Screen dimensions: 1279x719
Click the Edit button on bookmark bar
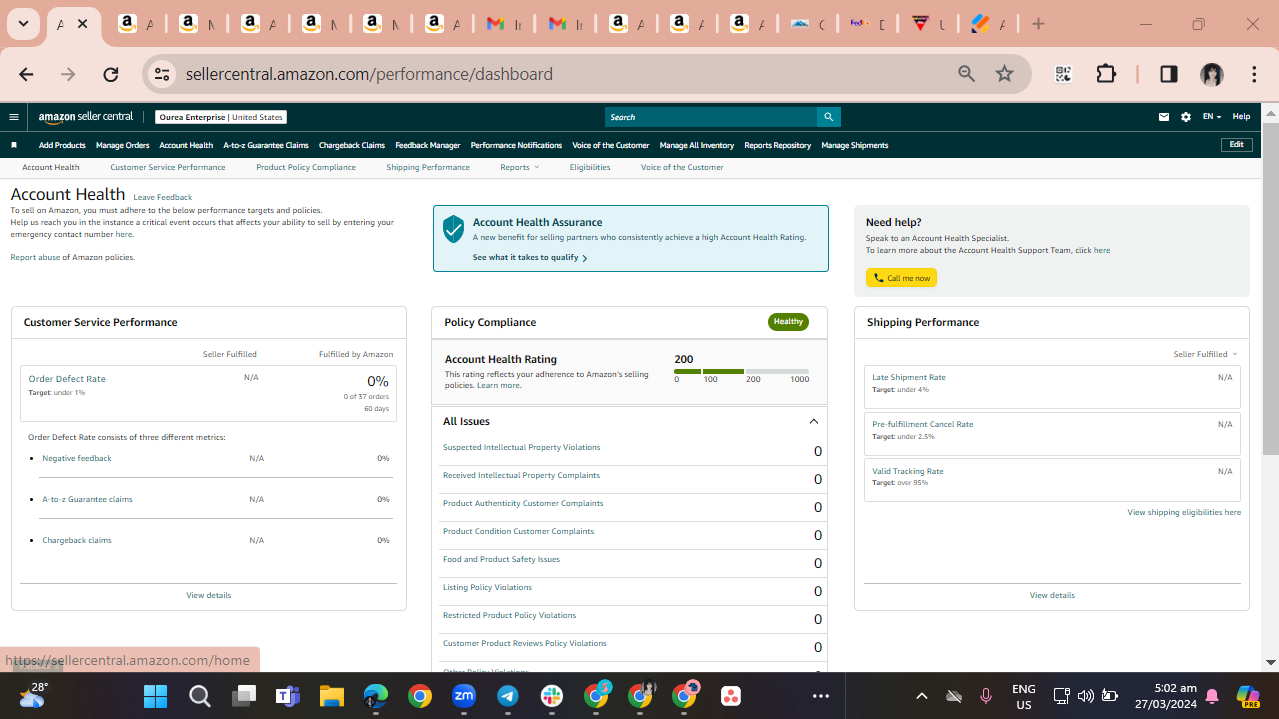point(1237,145)
